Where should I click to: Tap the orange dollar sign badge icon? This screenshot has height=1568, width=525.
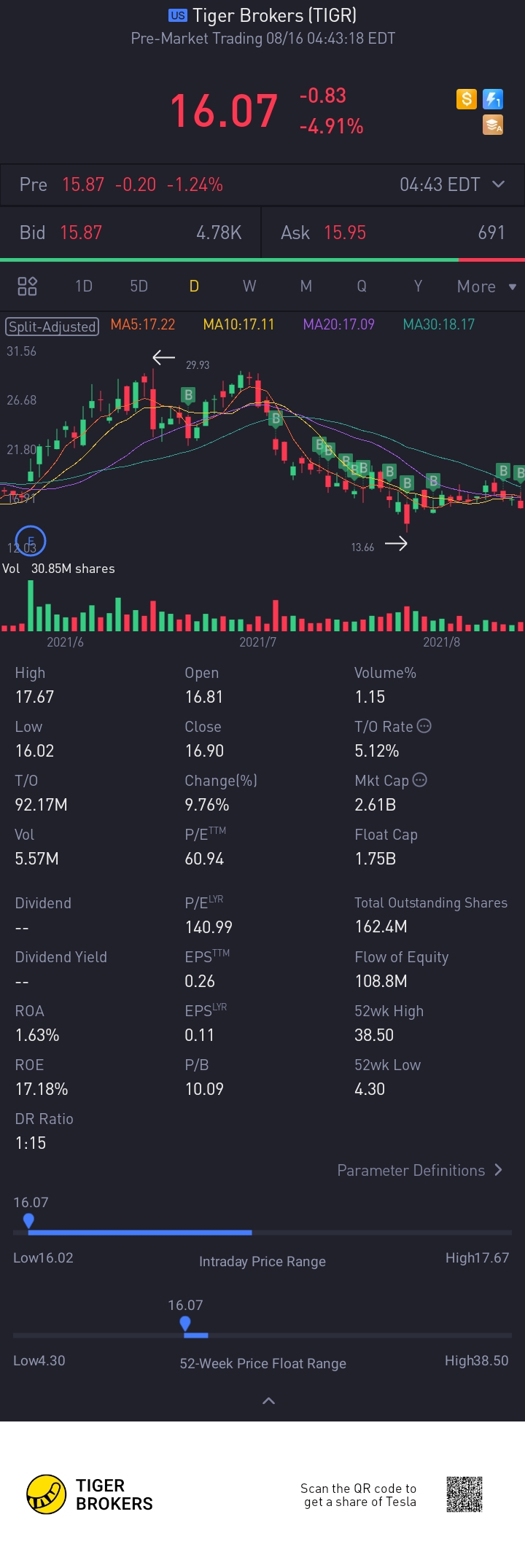click(467, 98)
